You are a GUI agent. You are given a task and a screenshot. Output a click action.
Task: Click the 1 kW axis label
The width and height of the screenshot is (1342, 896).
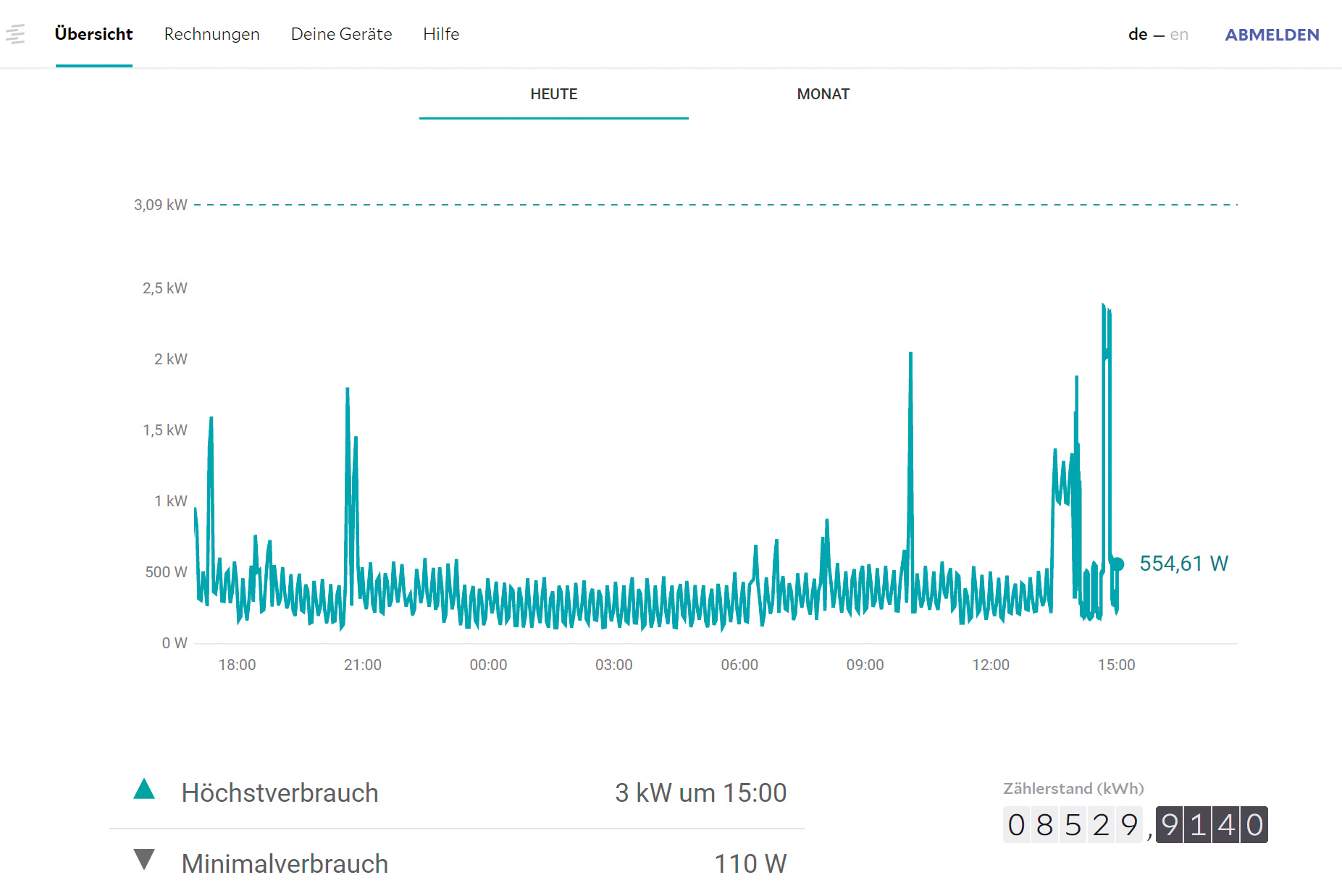click(x=171, y=501)
